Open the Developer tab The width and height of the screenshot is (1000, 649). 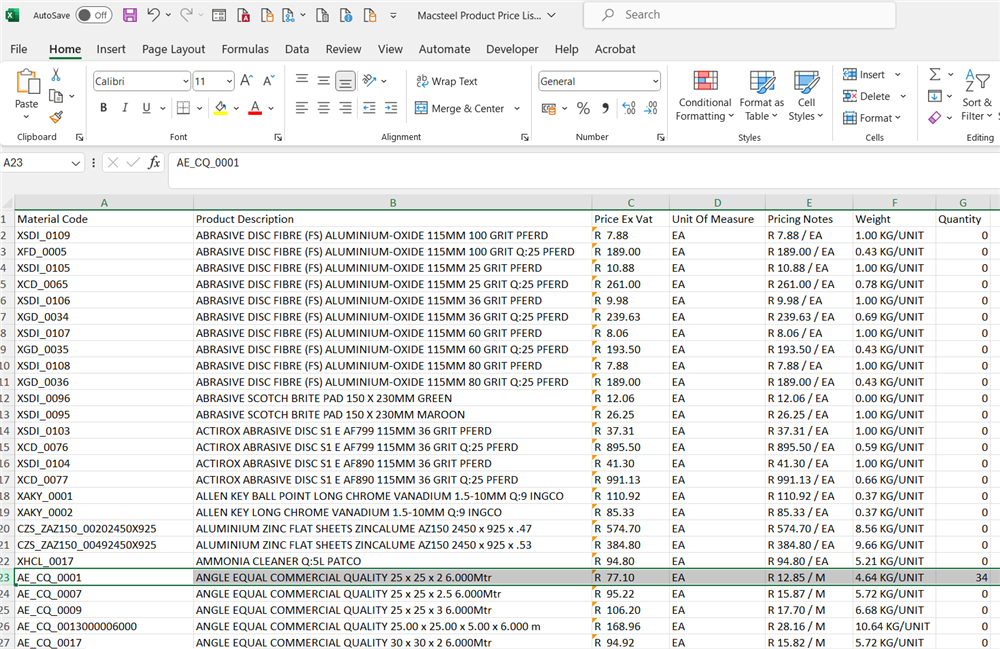512,49
